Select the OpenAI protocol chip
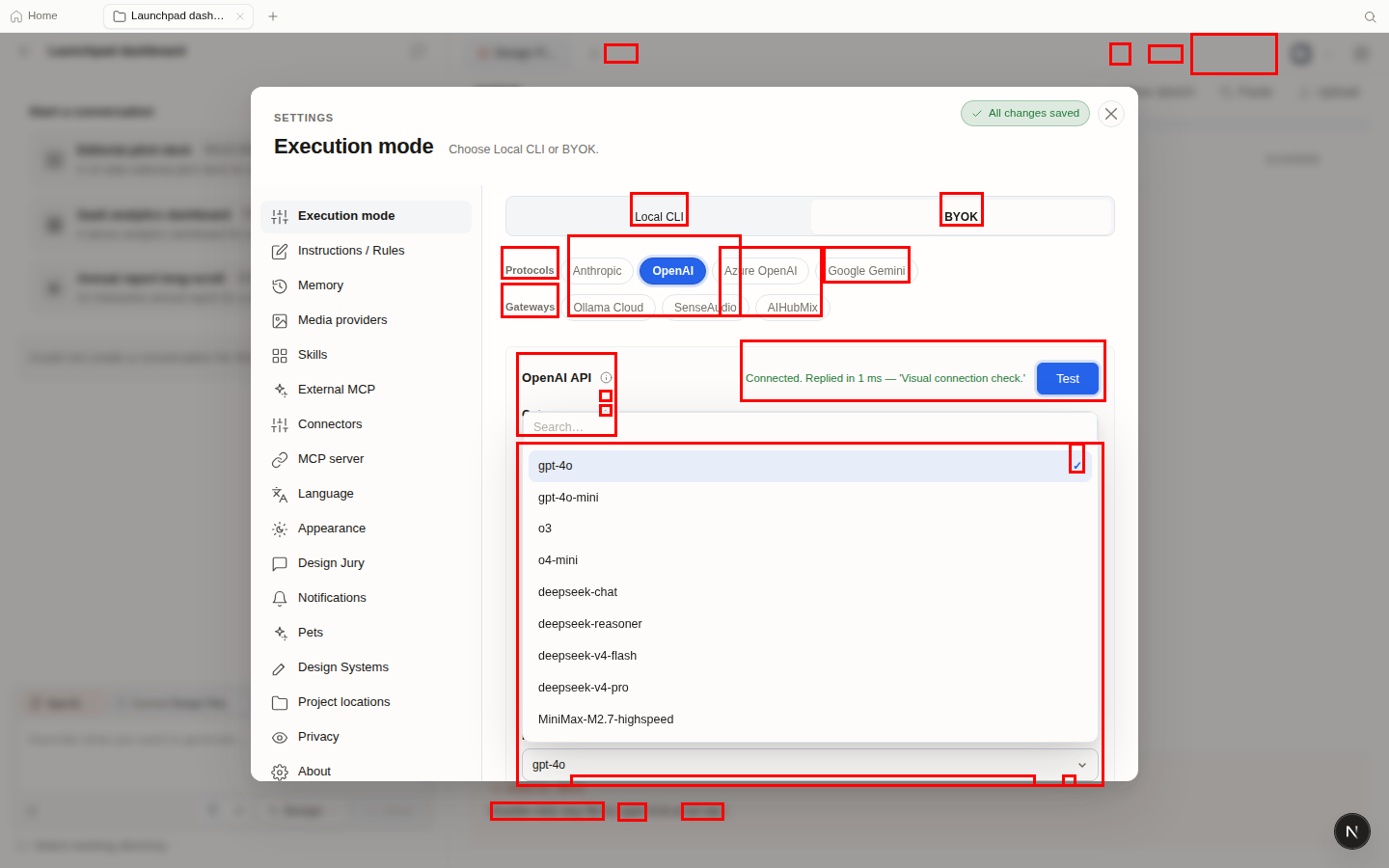Viewport: 1389px width, 868px height. [673, 271]
